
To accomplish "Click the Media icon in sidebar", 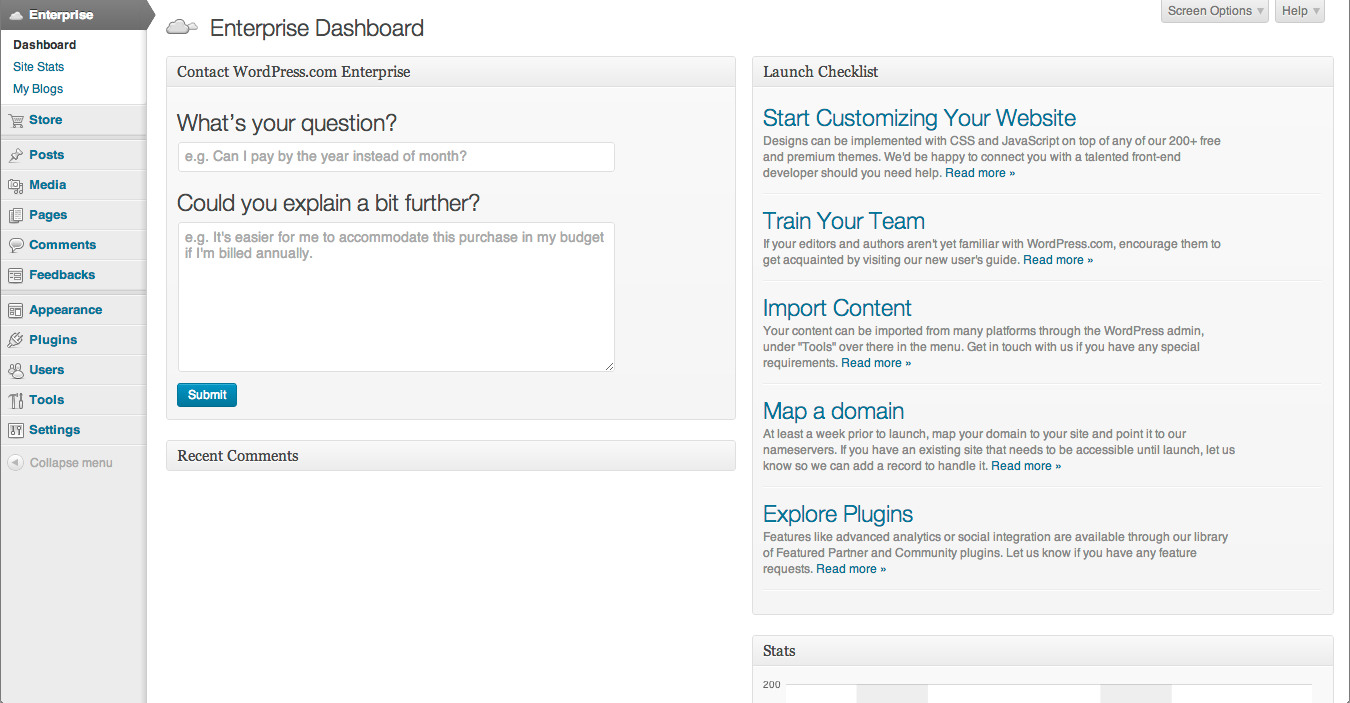I will (x=16, y=185).
